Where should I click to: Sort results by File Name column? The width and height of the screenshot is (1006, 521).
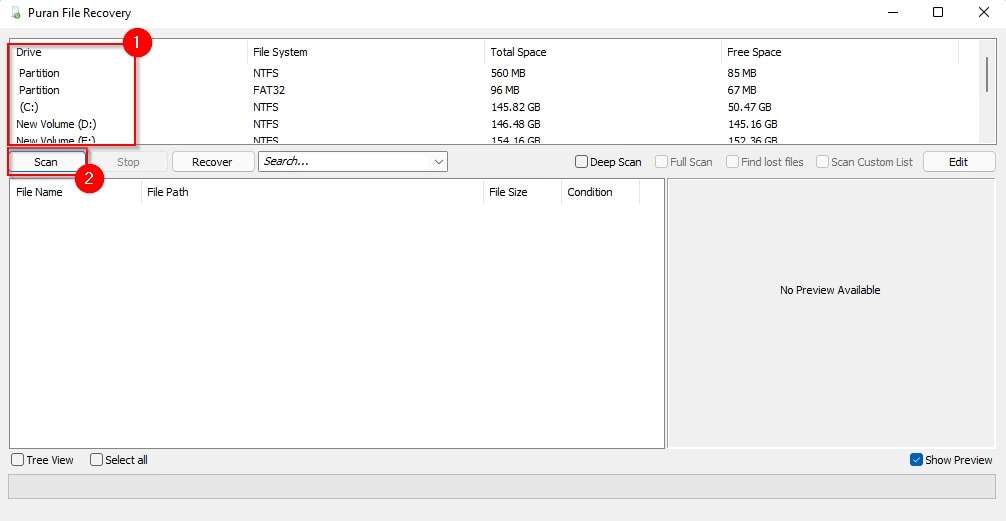pos(76,192)
